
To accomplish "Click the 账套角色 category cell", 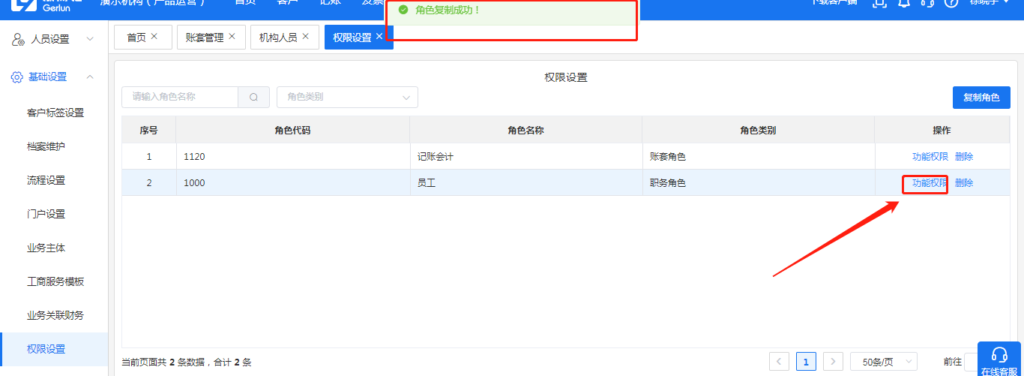I will pyautogui.click(x=758, y=157).
